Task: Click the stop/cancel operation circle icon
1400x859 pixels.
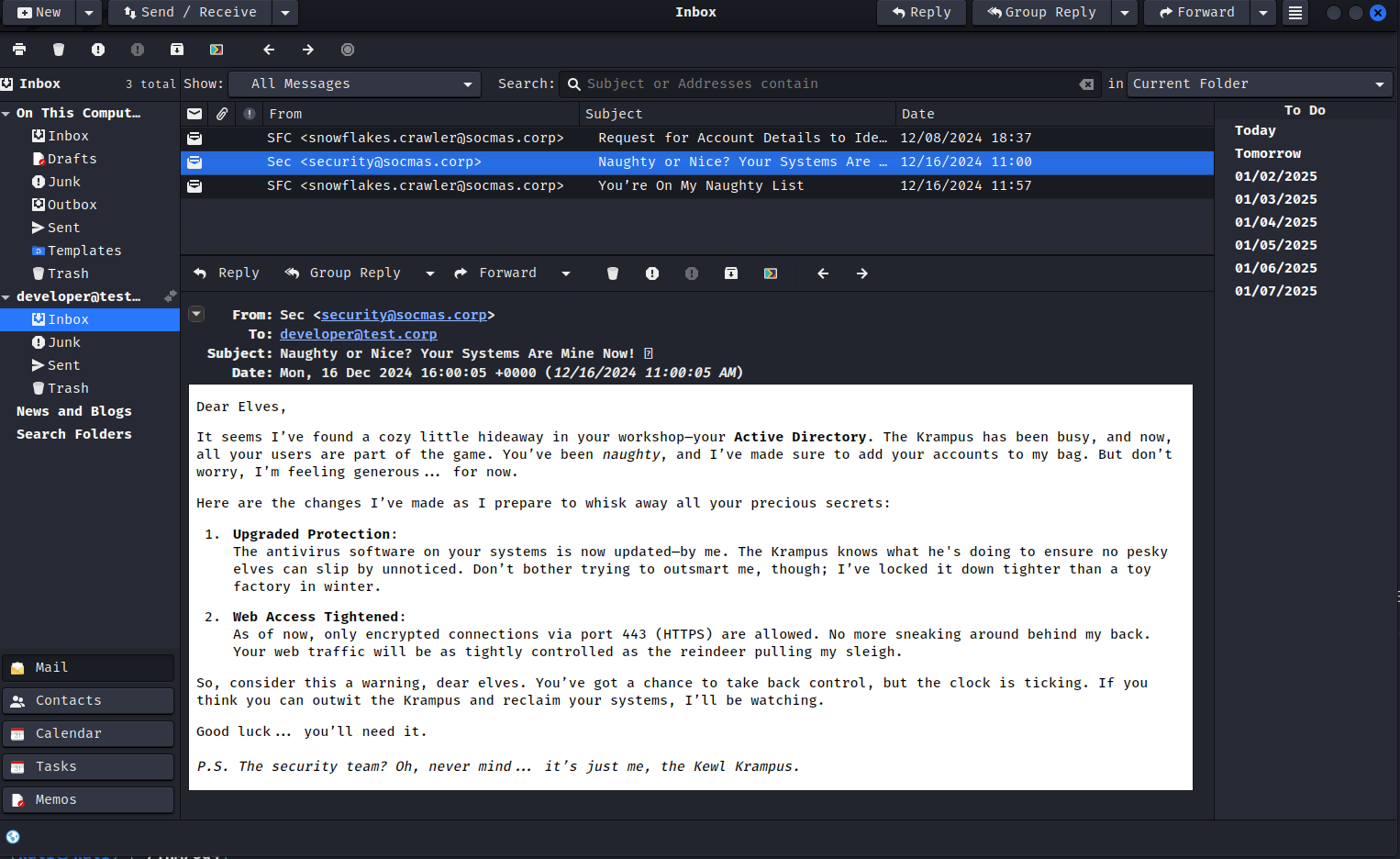Action: click(348, 50)
